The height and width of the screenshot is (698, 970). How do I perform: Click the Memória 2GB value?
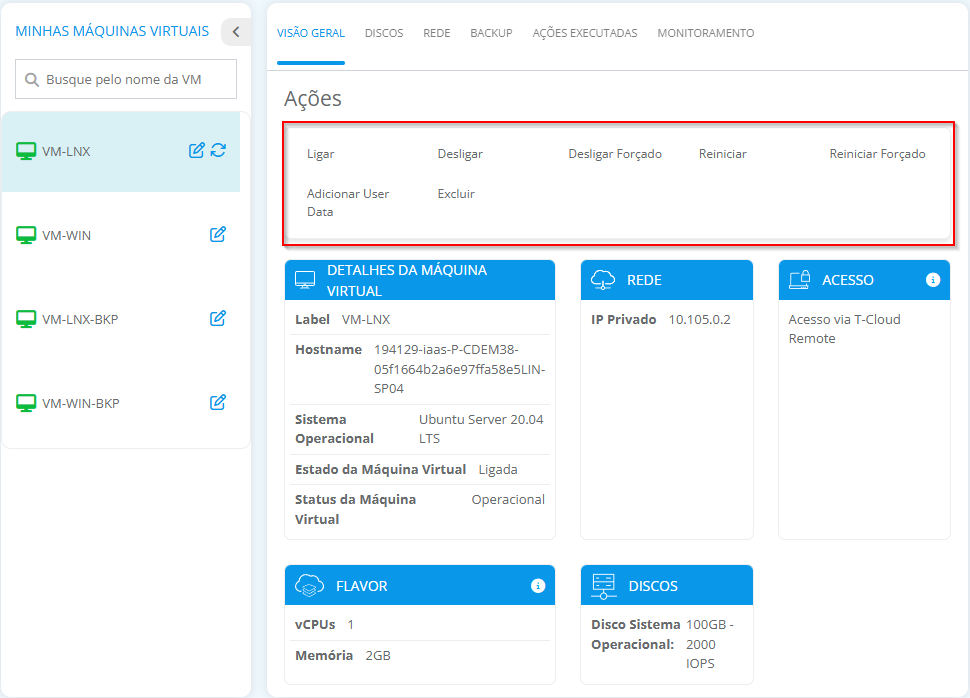pyautogui.click(x=378, y=655)
